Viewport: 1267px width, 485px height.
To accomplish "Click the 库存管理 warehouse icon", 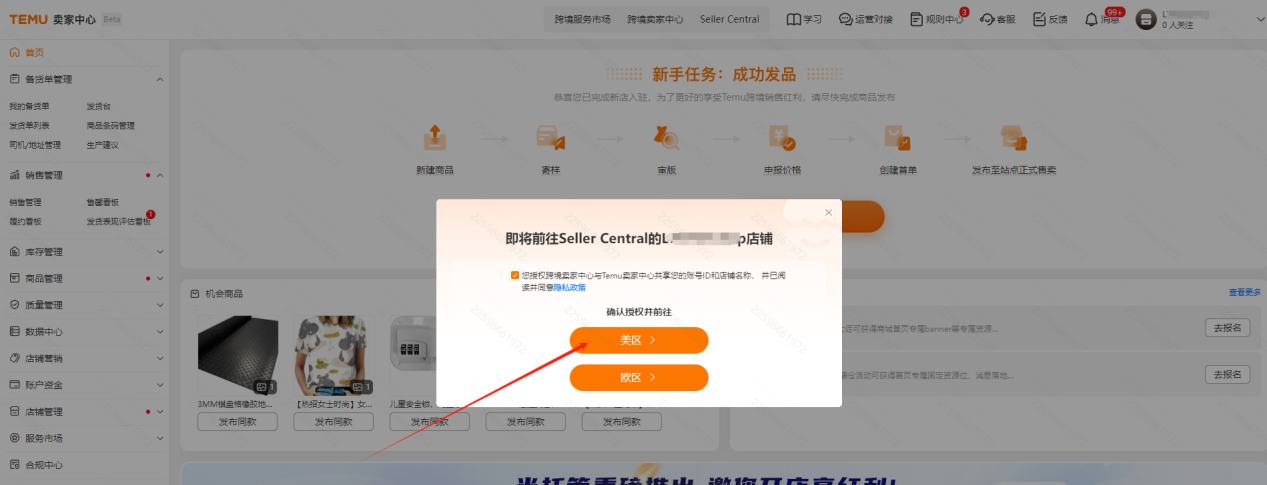I will pos(15,252).
